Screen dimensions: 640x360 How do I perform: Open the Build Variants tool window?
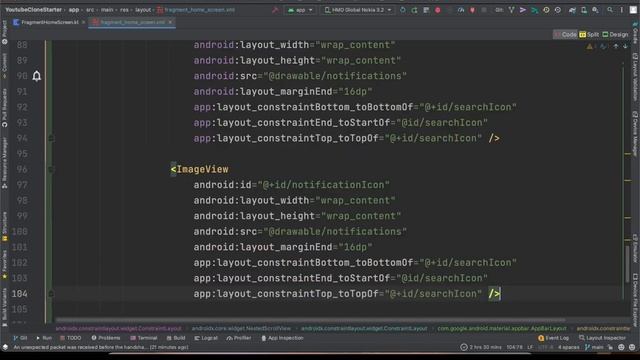4,307
